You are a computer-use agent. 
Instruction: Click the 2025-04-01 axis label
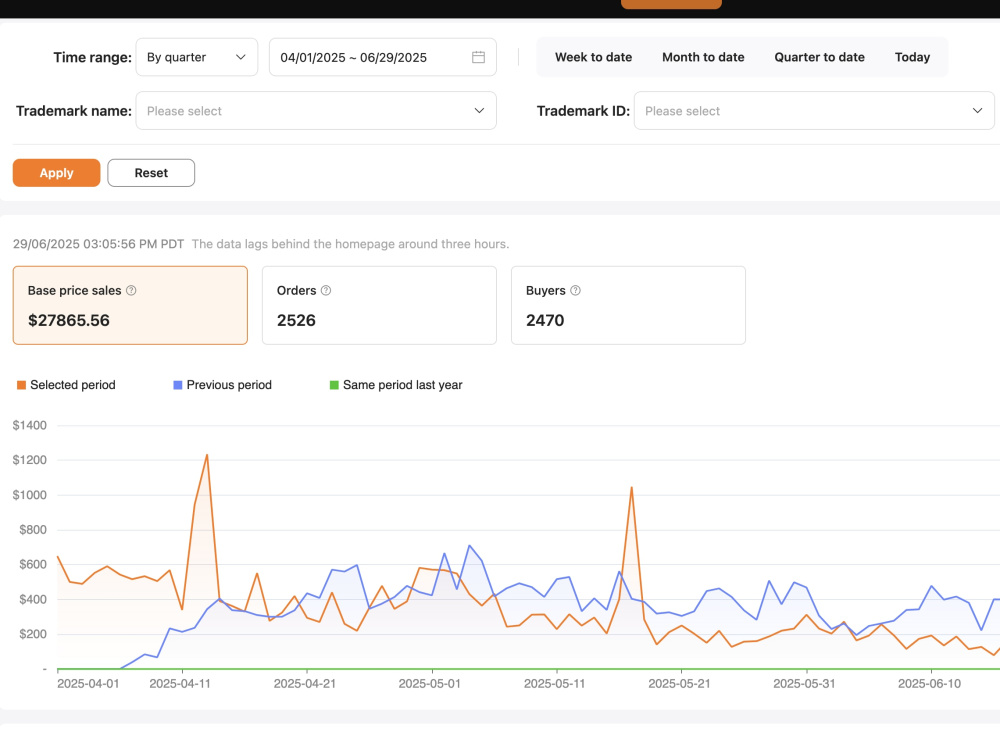click(88, 684)
